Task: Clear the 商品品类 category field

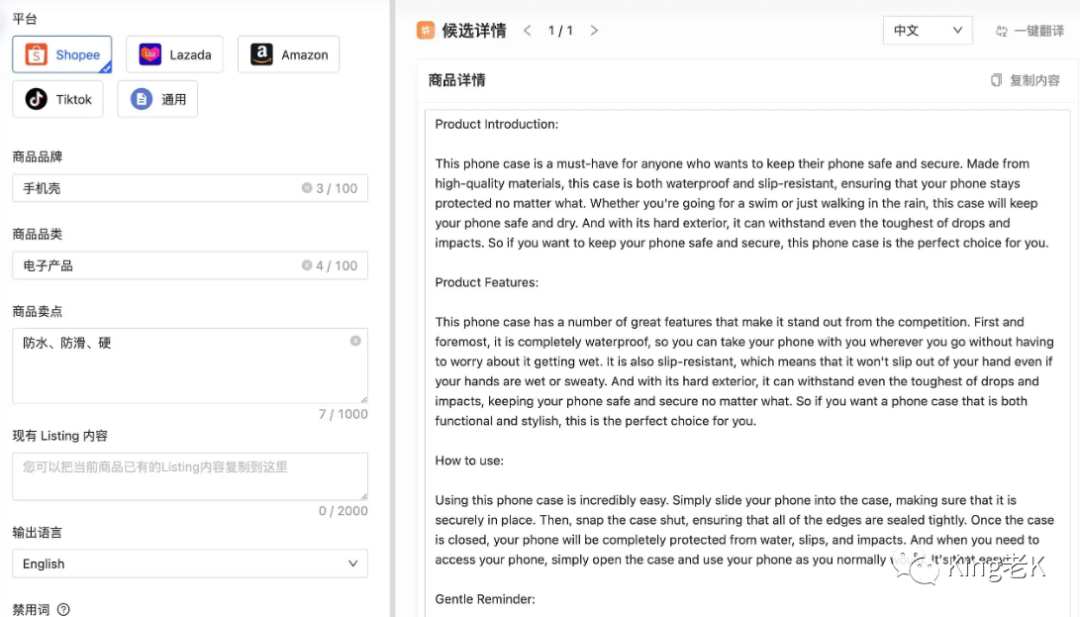Action: tap(307, 265)
